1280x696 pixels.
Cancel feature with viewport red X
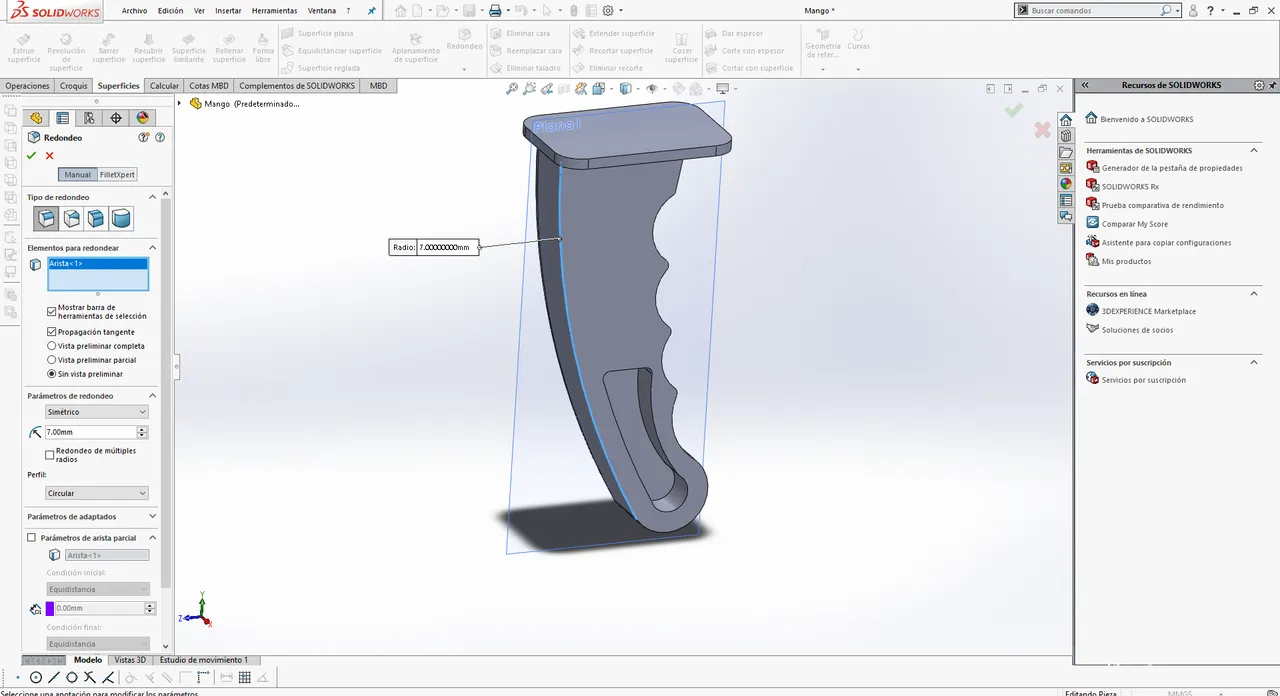click(x=1043, y=130)
